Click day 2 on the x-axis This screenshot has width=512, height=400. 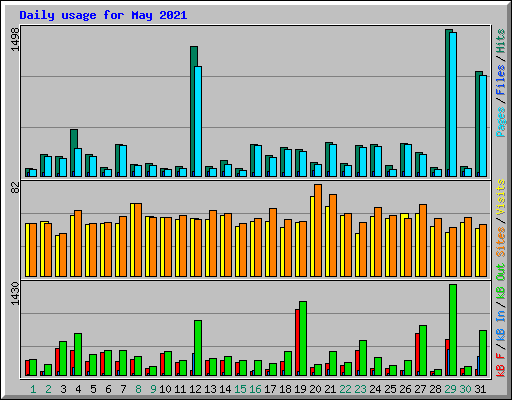click(48, 389)
